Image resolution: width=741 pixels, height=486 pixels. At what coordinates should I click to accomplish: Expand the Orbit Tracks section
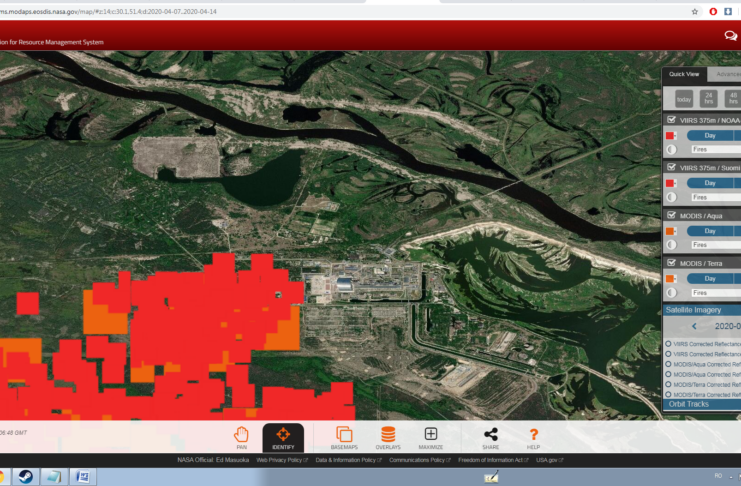(x=702, y=404)
